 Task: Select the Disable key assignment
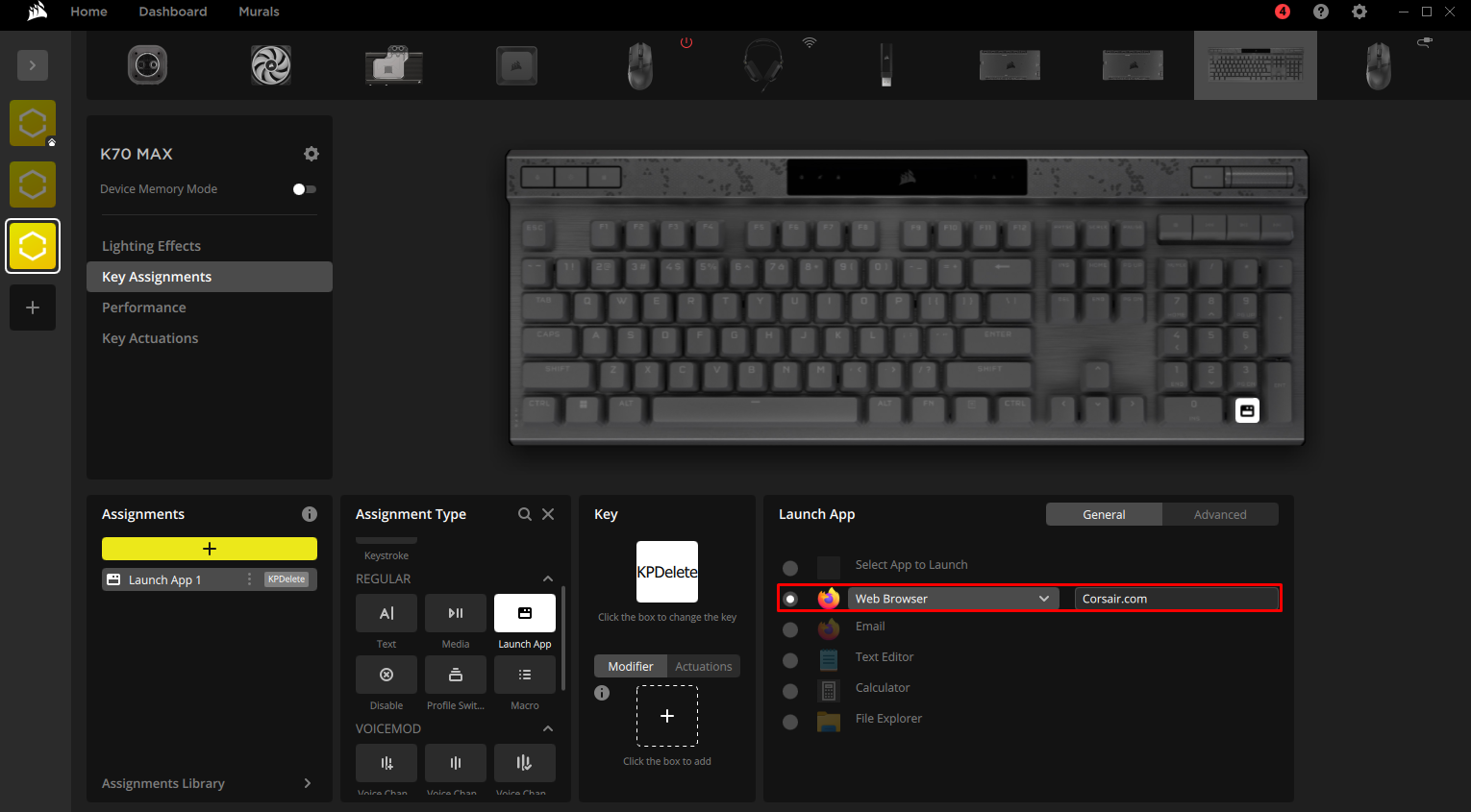point(386,675)
